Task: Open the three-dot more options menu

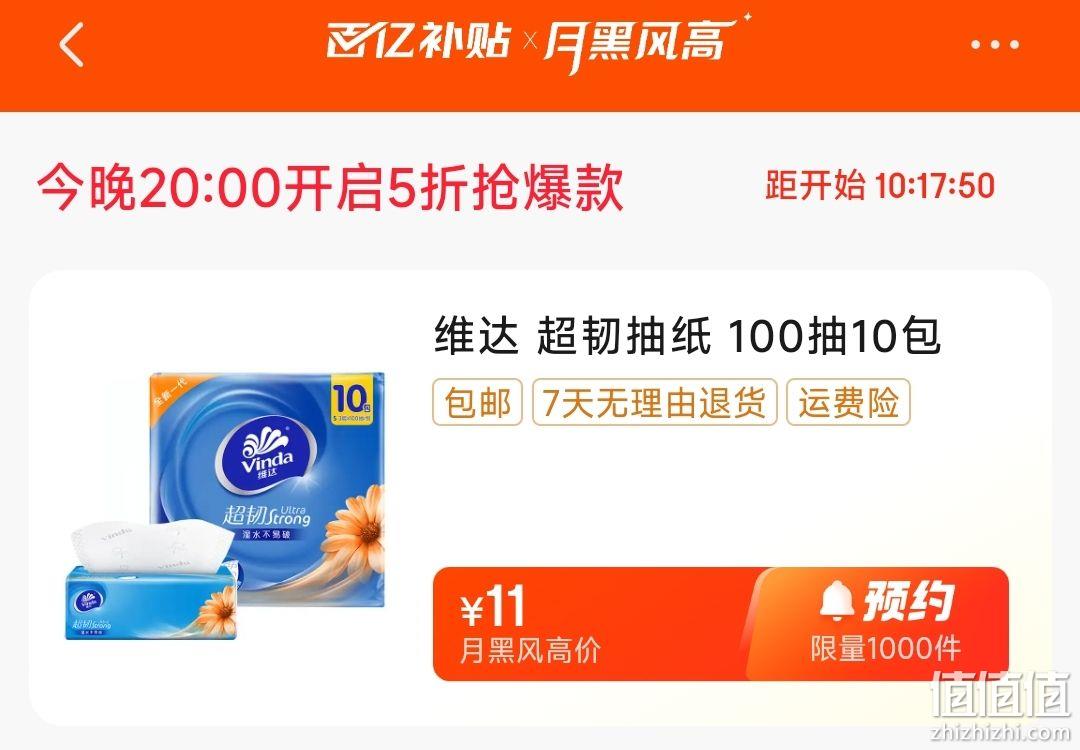Action: 995,45
